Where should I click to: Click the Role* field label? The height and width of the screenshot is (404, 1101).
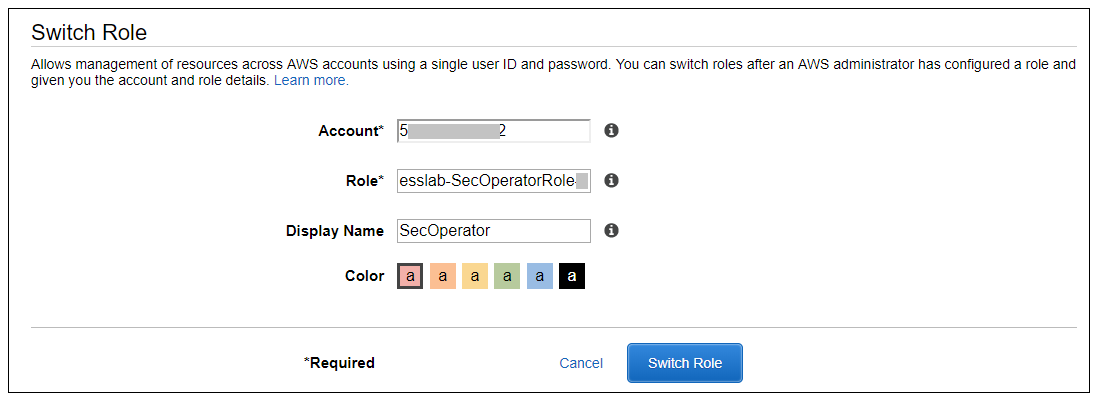tap(357, 181)
